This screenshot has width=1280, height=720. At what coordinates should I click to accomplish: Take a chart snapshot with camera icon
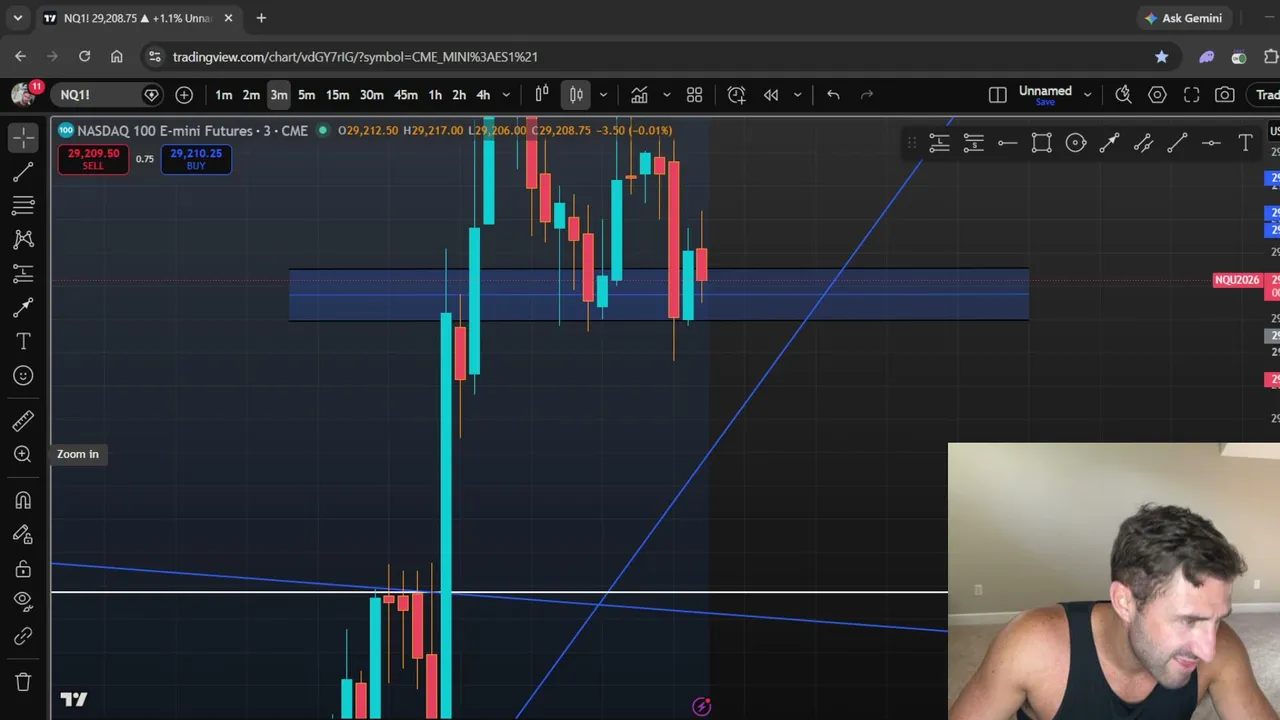(1225, 95)
